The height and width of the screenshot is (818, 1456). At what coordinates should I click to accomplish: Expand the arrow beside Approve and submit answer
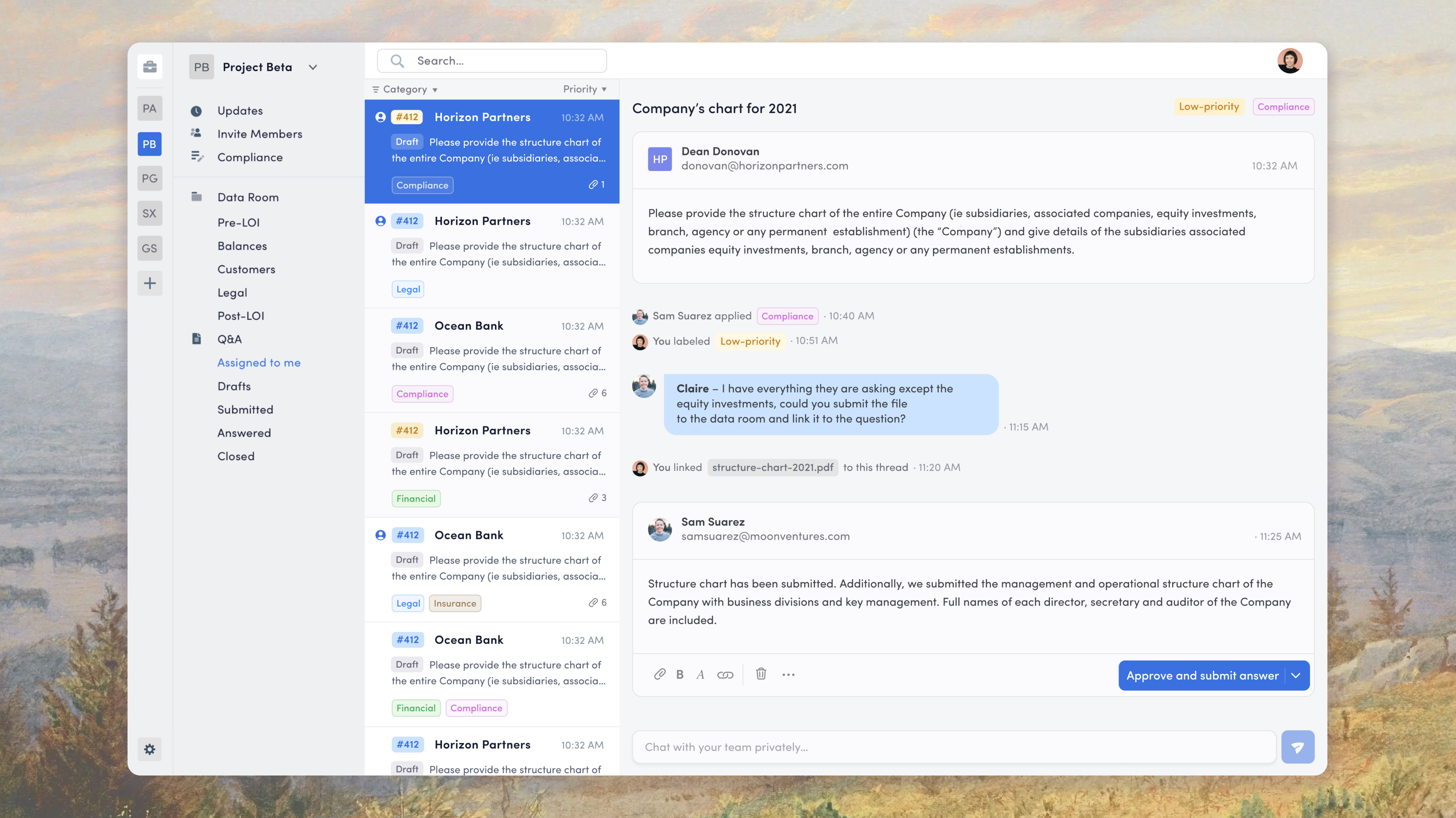(1296, 676)
